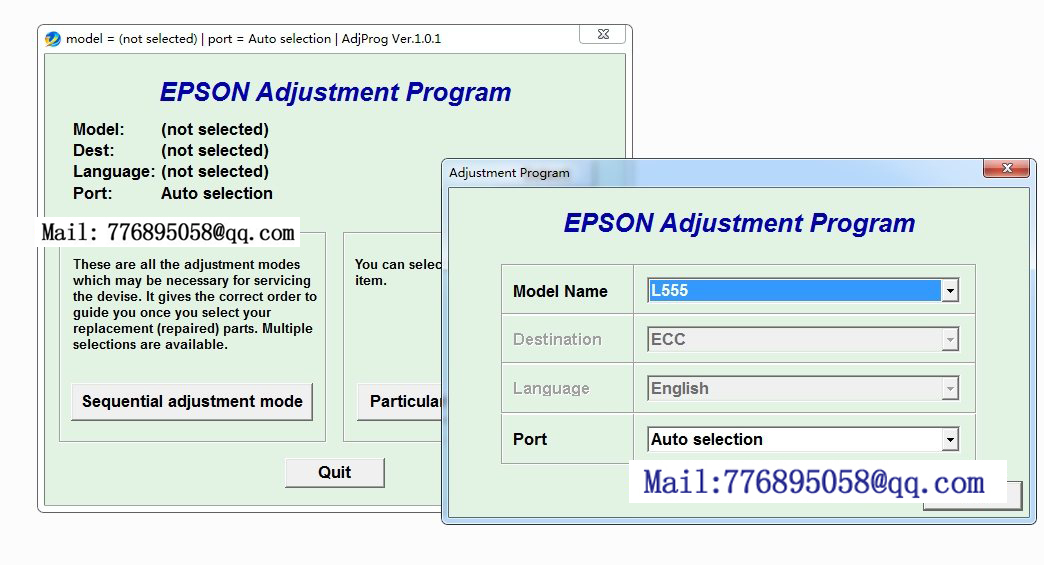Click Sequential adjustment mode button
Viewport: 1044px width, 565px height.
click(192, 401)
